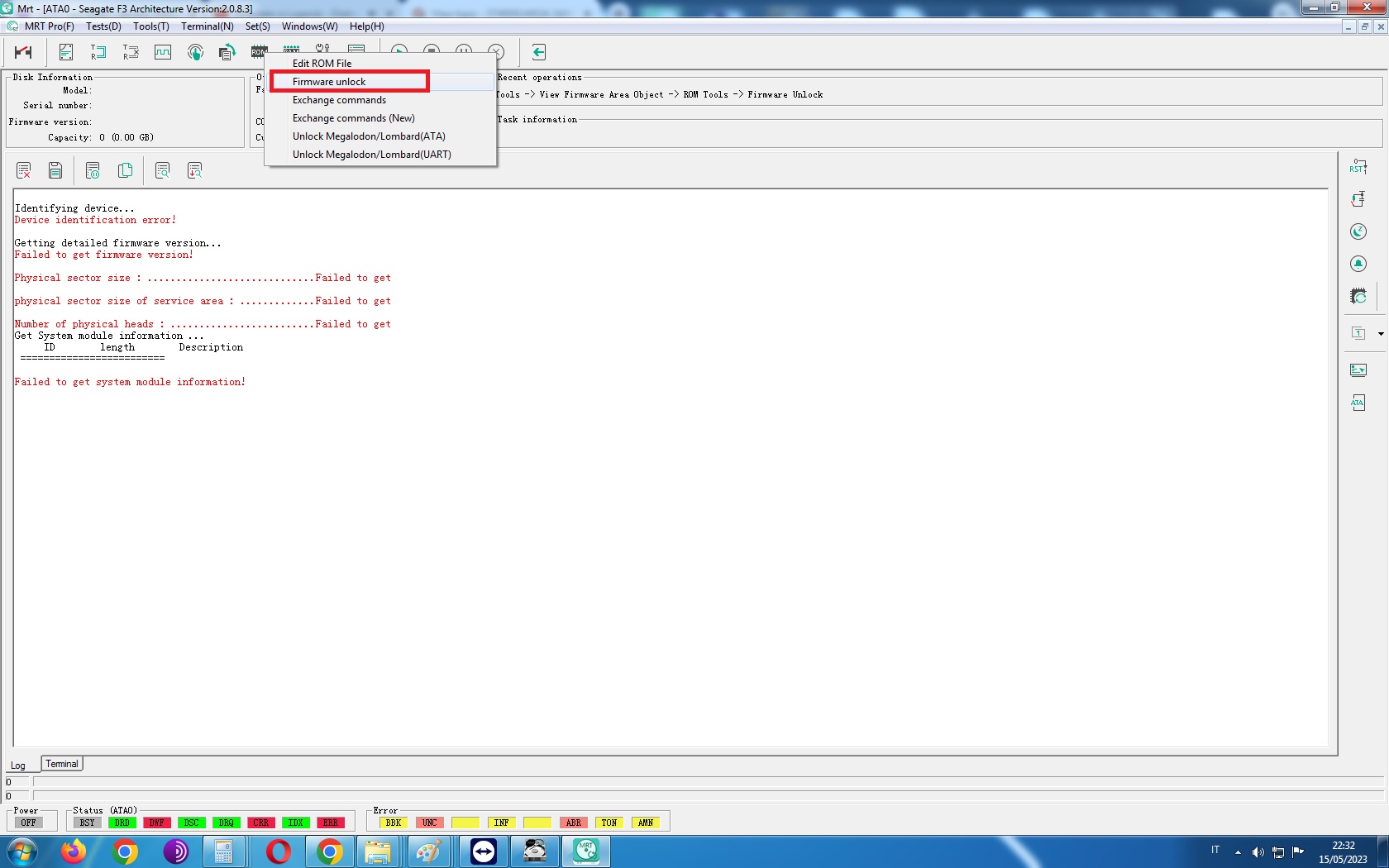The width and height of the screenshot is (1389, 868).
Task: Click the ROM tools chip icon
Action: pyautogui.click(x=259, y=52)
